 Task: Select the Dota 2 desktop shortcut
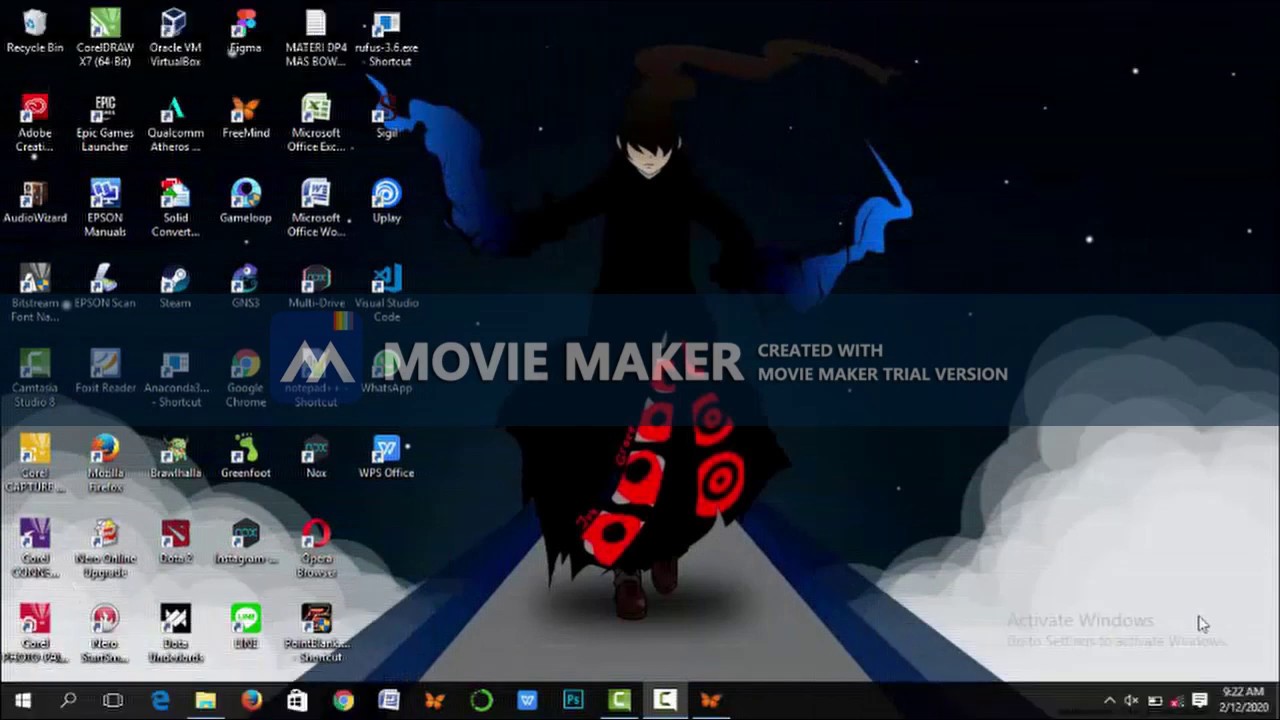[x=175, y=542]
